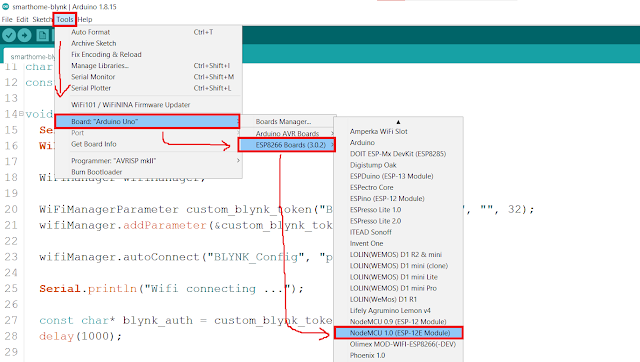This screenshot has width=640, height=362.
Task: Click the Verify checkmark toolbar icon
Action: coord(9,36)
